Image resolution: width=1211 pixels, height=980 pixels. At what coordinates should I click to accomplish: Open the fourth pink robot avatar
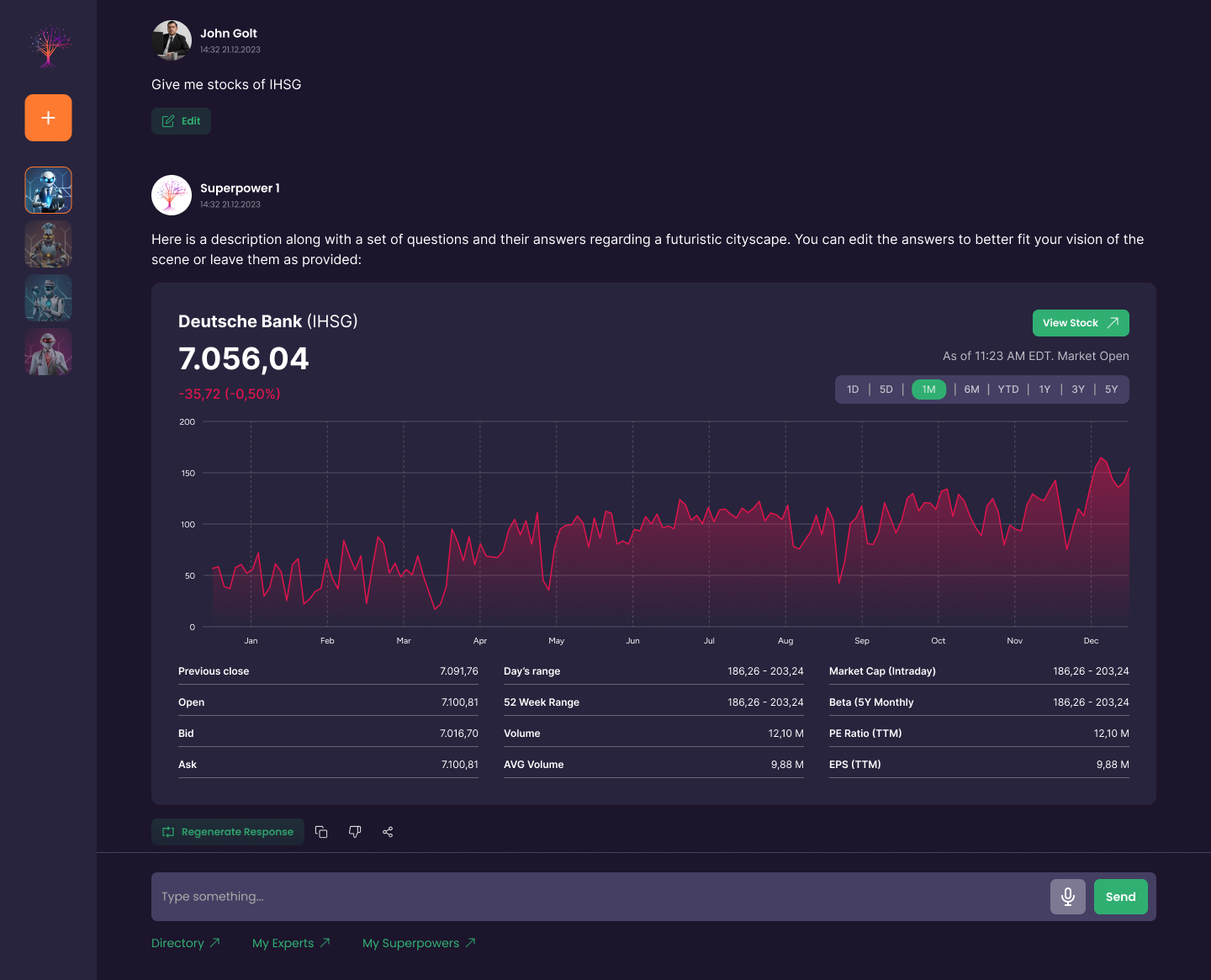(x=48, y=352)
